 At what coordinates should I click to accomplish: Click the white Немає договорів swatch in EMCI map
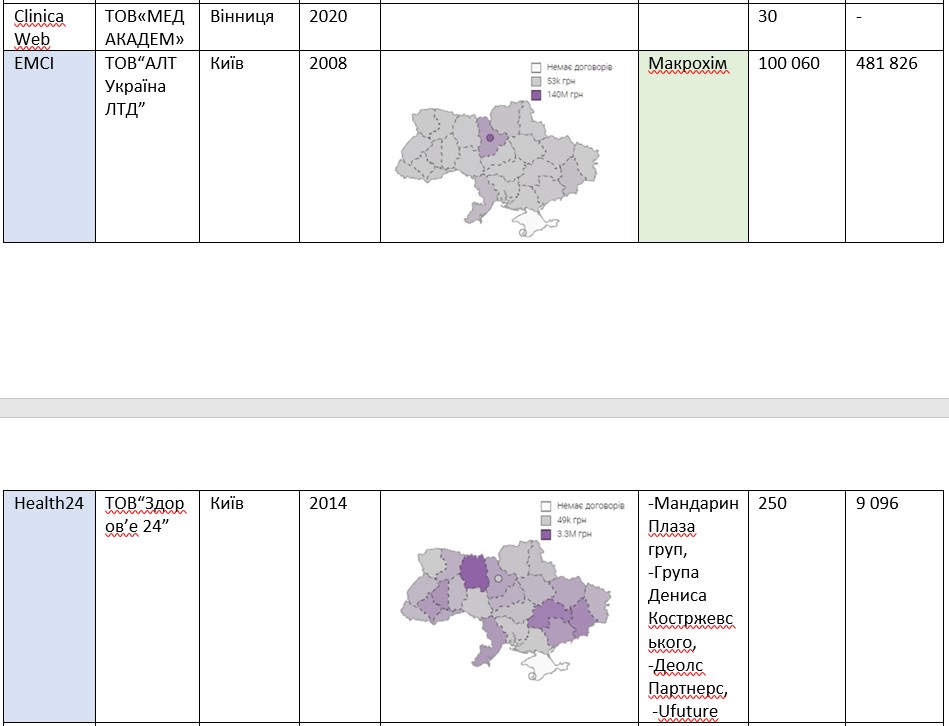(x=535, y=68)
